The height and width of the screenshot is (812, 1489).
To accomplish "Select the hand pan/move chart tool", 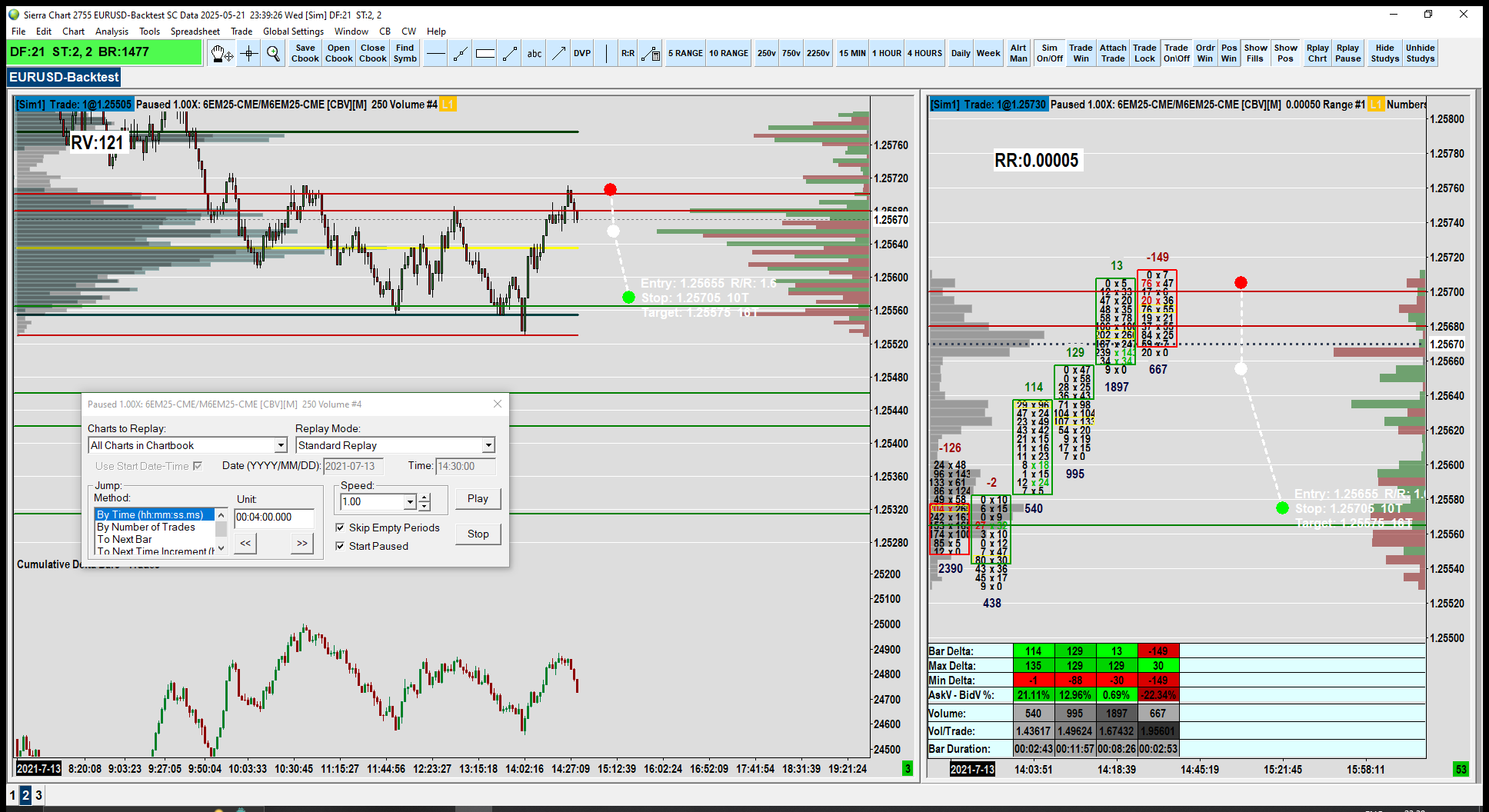I will click(222, 53).
